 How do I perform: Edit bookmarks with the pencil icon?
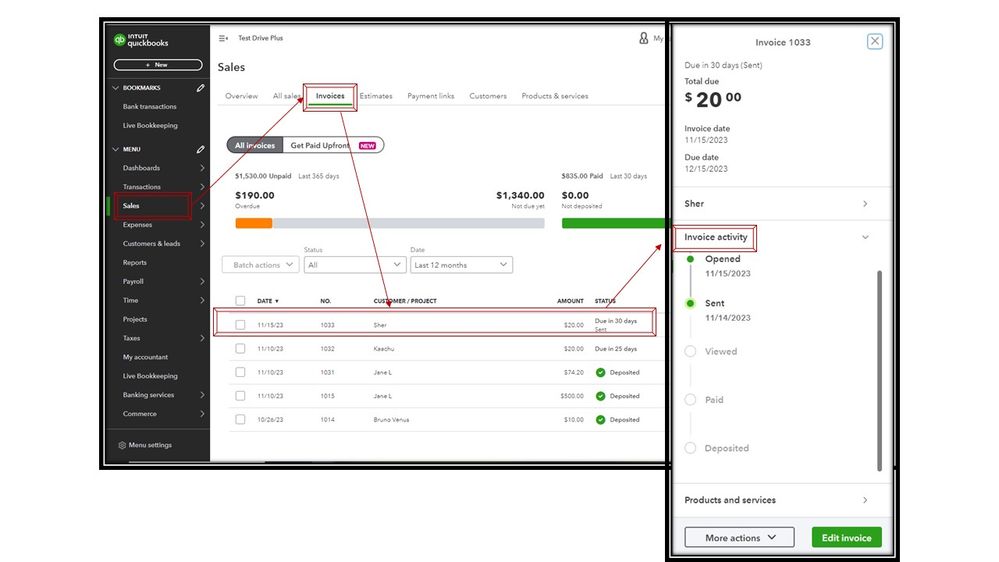201,88
